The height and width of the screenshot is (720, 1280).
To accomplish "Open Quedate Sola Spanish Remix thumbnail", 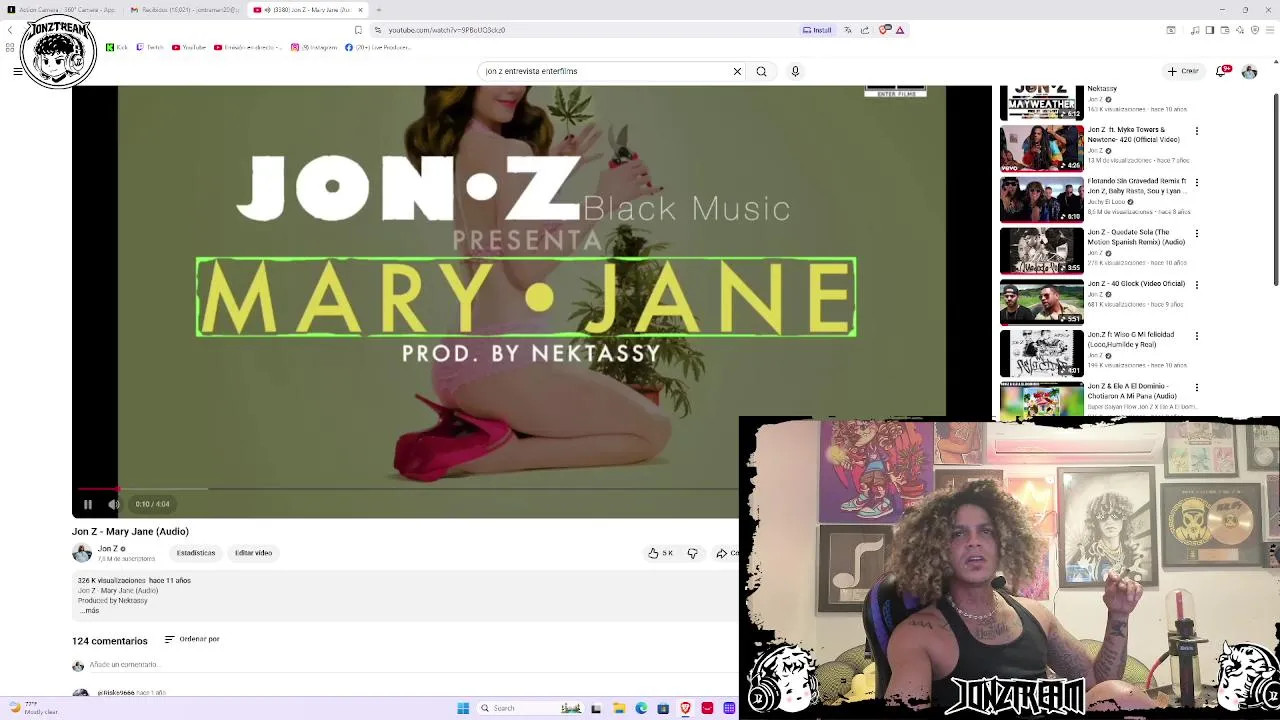I will pyautogui.click(x=1041, y=249).
